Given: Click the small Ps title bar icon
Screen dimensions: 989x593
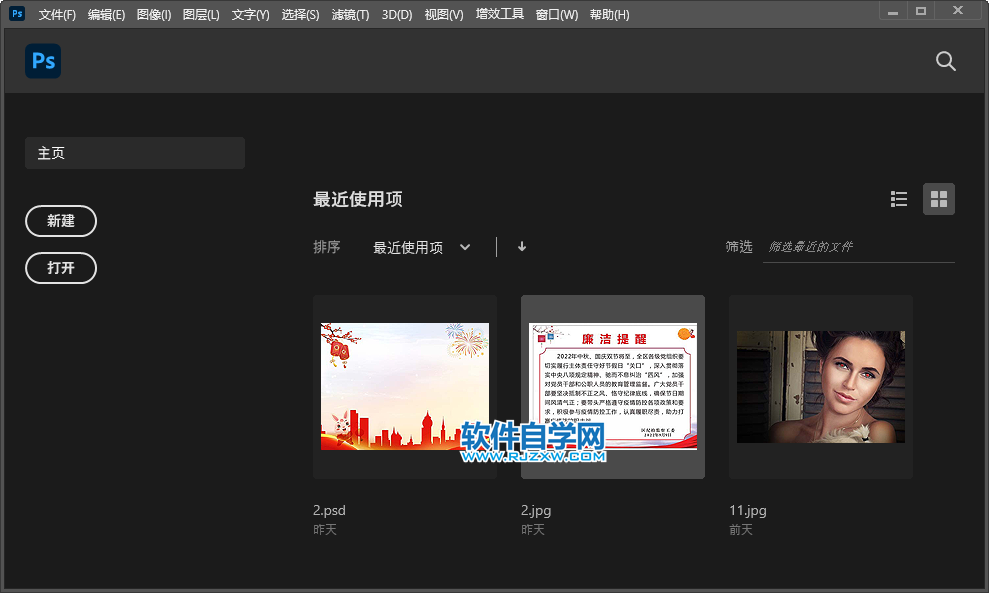Looking at the screenshot, I should (x=17, y=13).
